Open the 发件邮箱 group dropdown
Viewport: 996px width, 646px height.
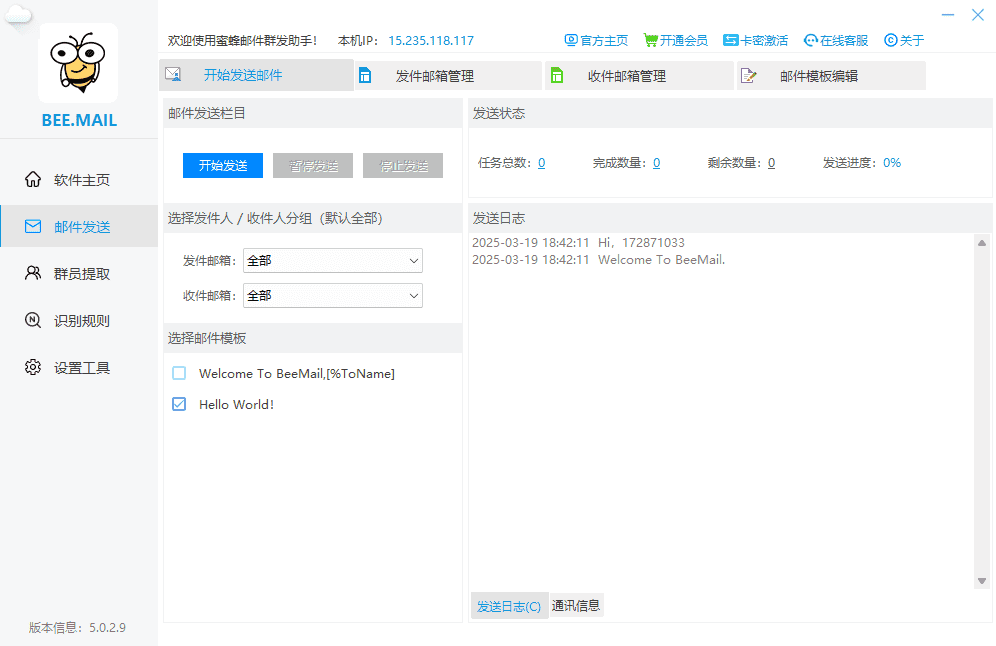point(333,260)
